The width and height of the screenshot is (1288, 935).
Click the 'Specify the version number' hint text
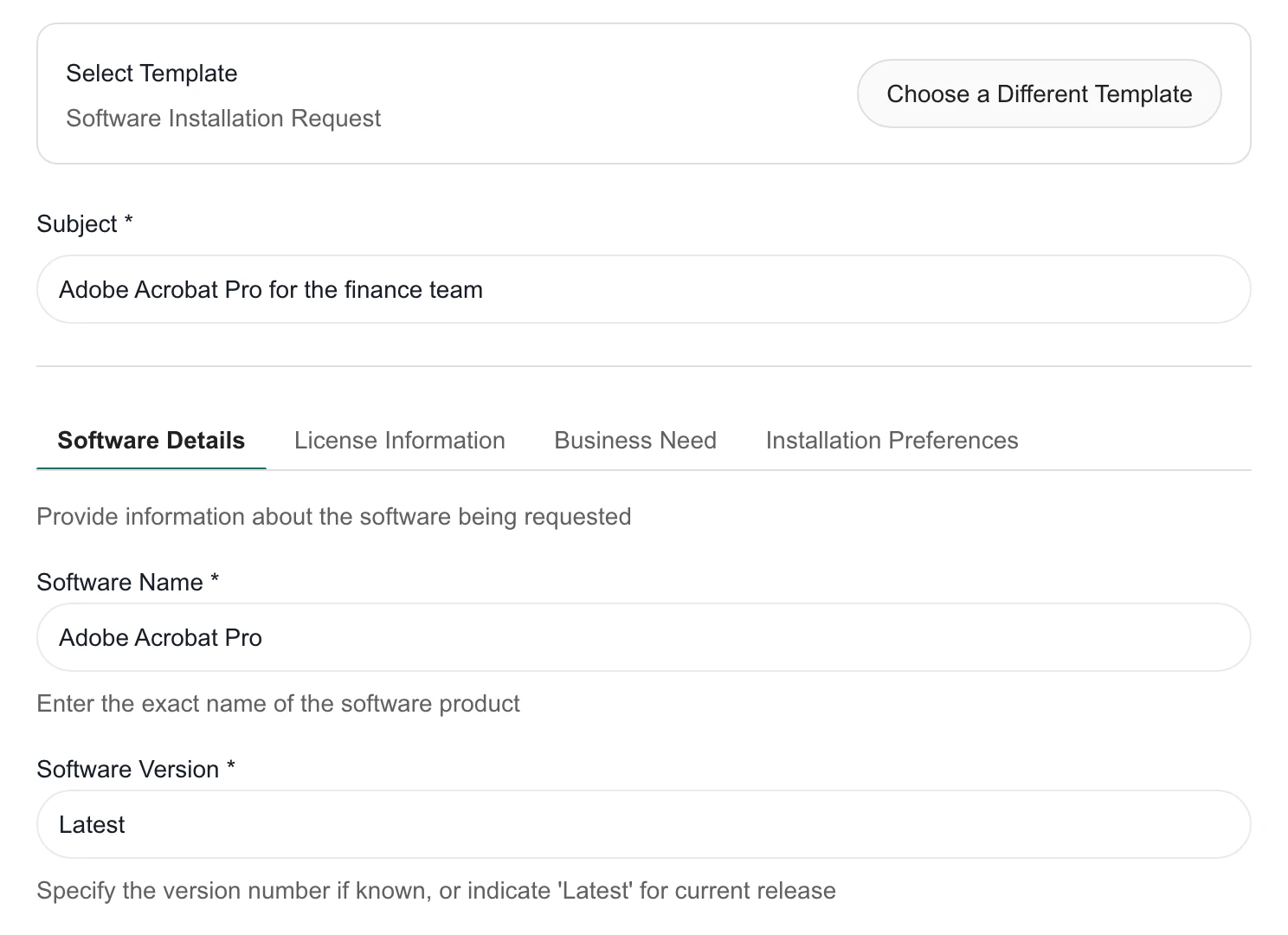pos(436,890)
